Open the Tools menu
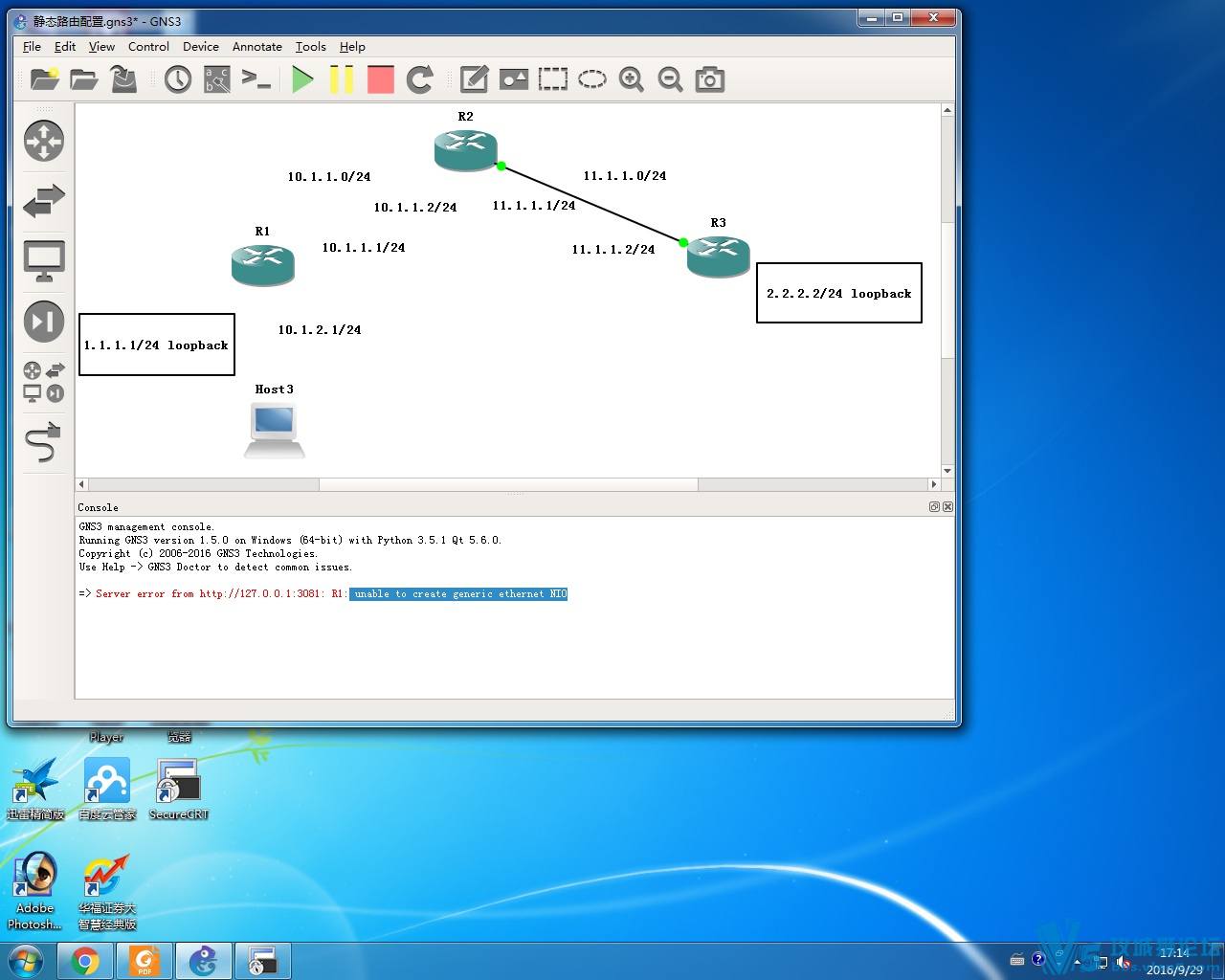Viewport: 1225px width, 980px height. tap(311, 46)
